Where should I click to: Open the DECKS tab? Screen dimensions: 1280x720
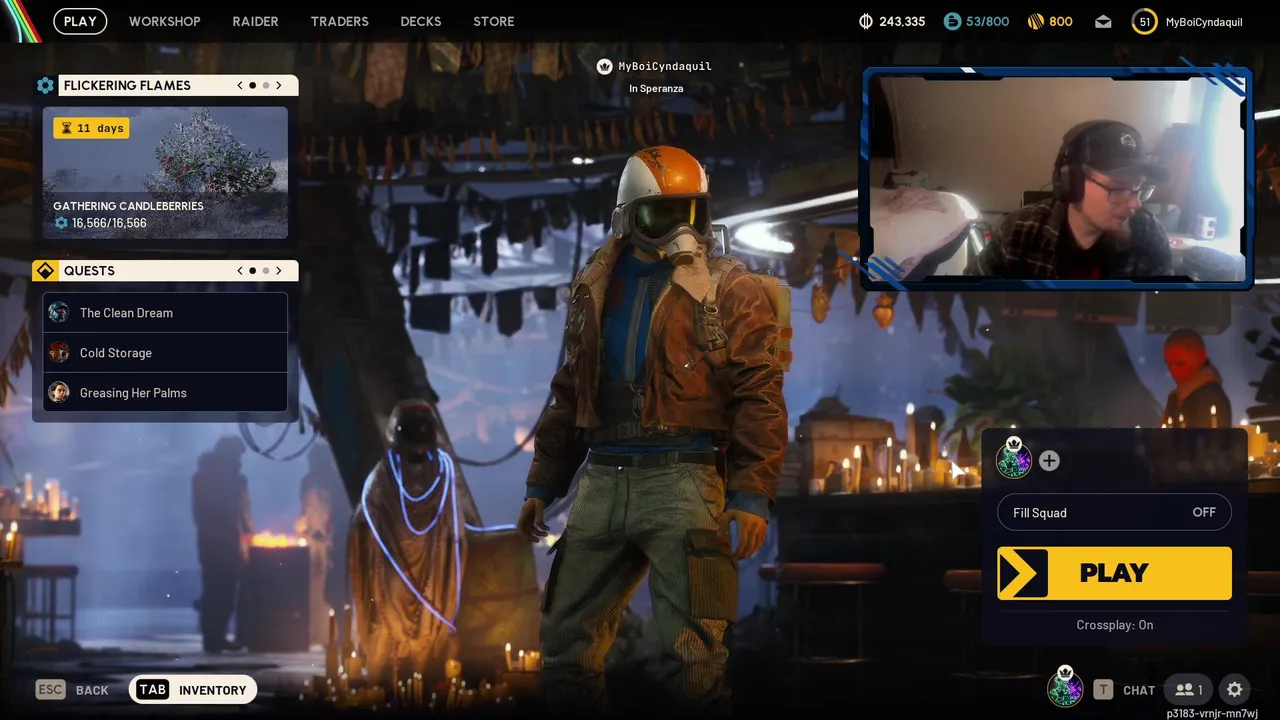tap(420, 21)
